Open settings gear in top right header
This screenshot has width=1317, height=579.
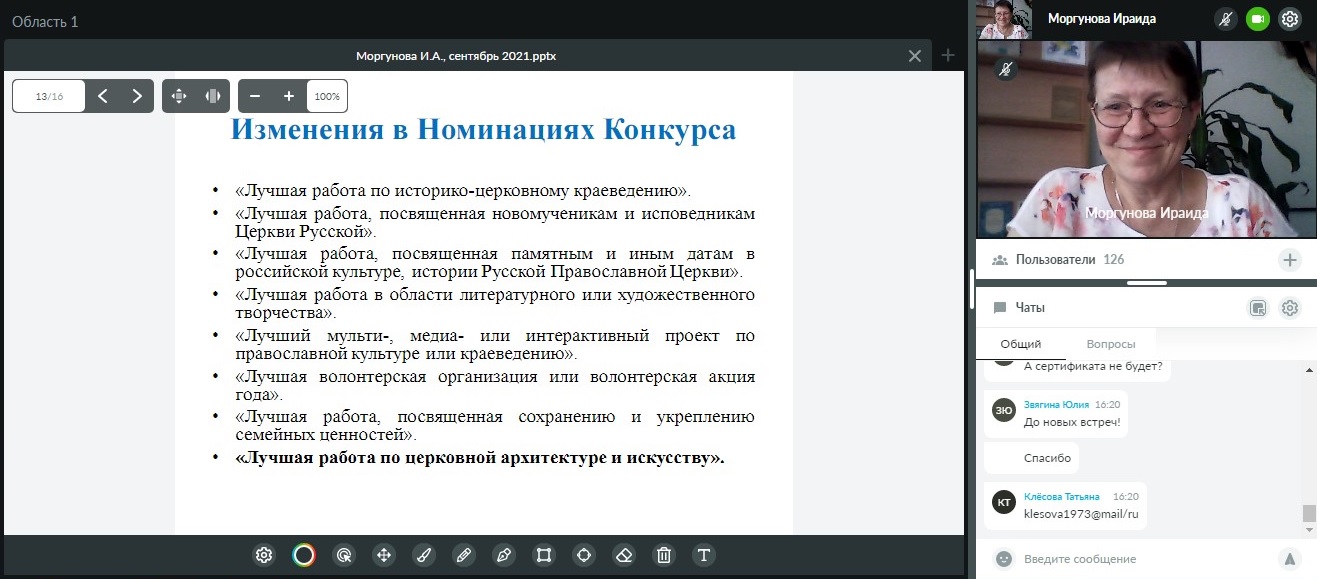click(1290, 18)
